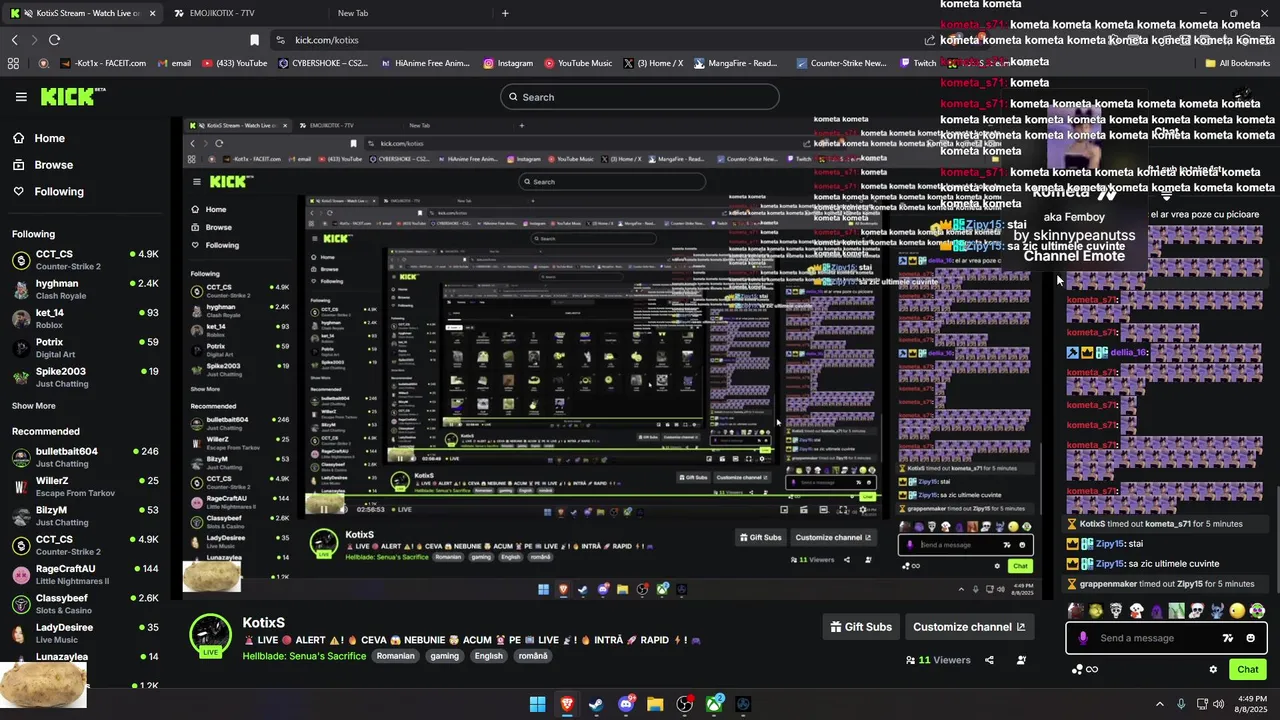Open RageCraftAU Little Nightmares II channel
The height and width of the screenshot is (720, 1280).
(85, 574)
